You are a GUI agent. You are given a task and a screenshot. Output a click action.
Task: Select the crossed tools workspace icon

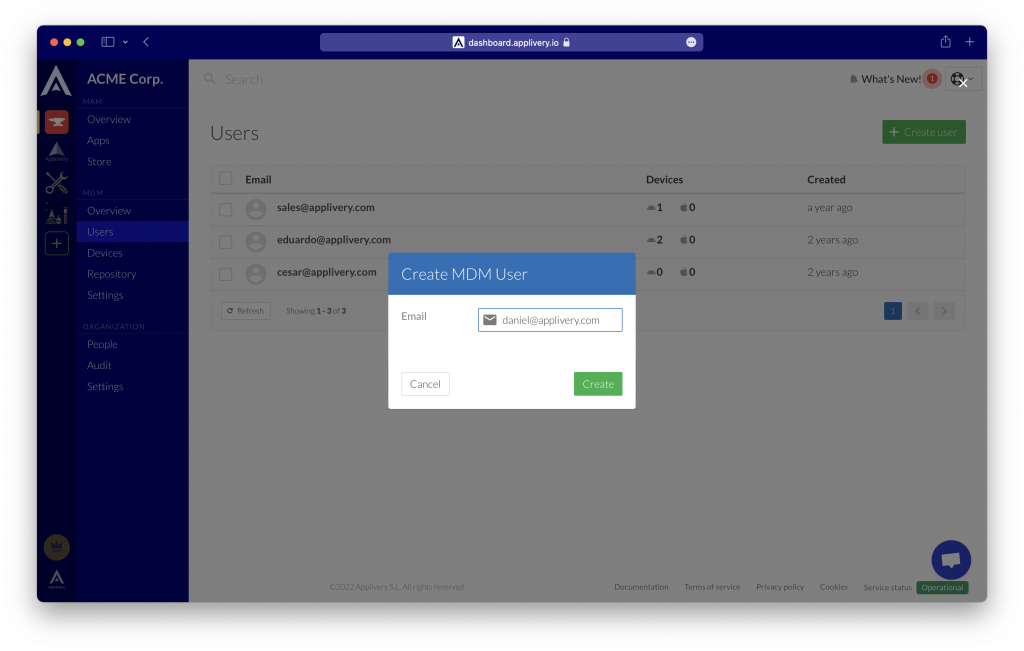pos(57,183)
